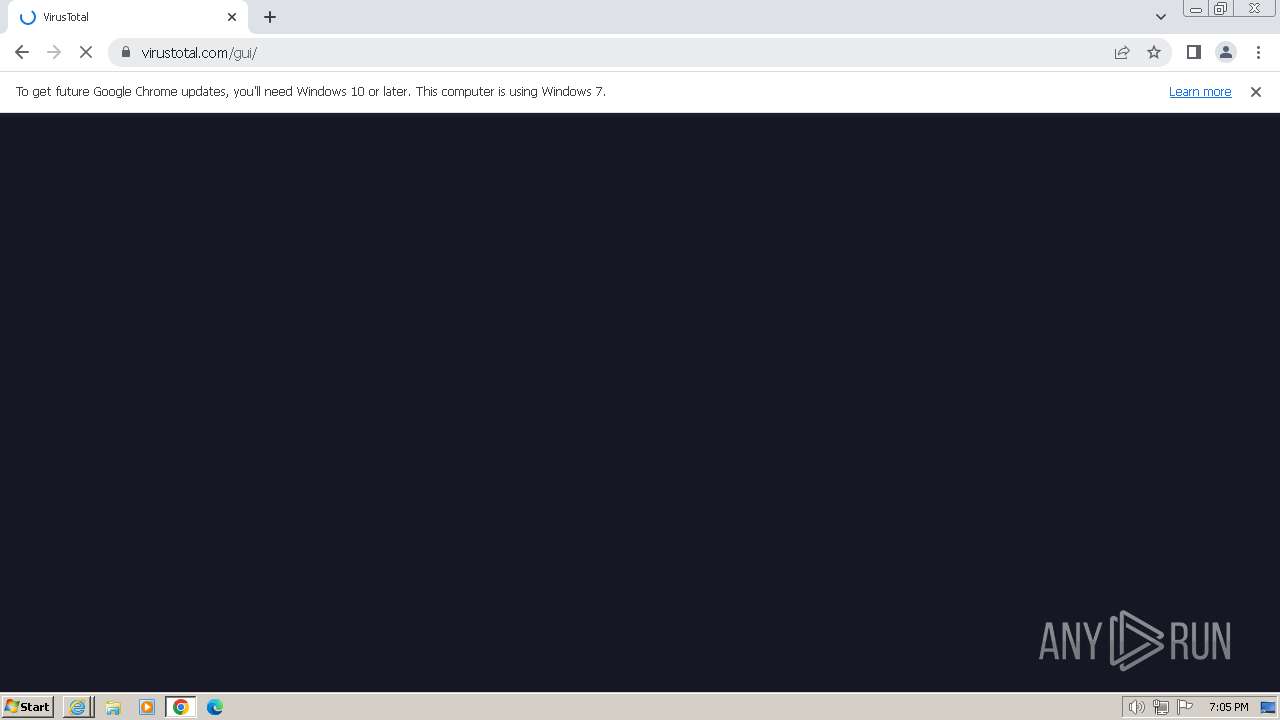Stop loading the VirusTotal page
The image size is (1280, 720).
click(x=86, y=52)
